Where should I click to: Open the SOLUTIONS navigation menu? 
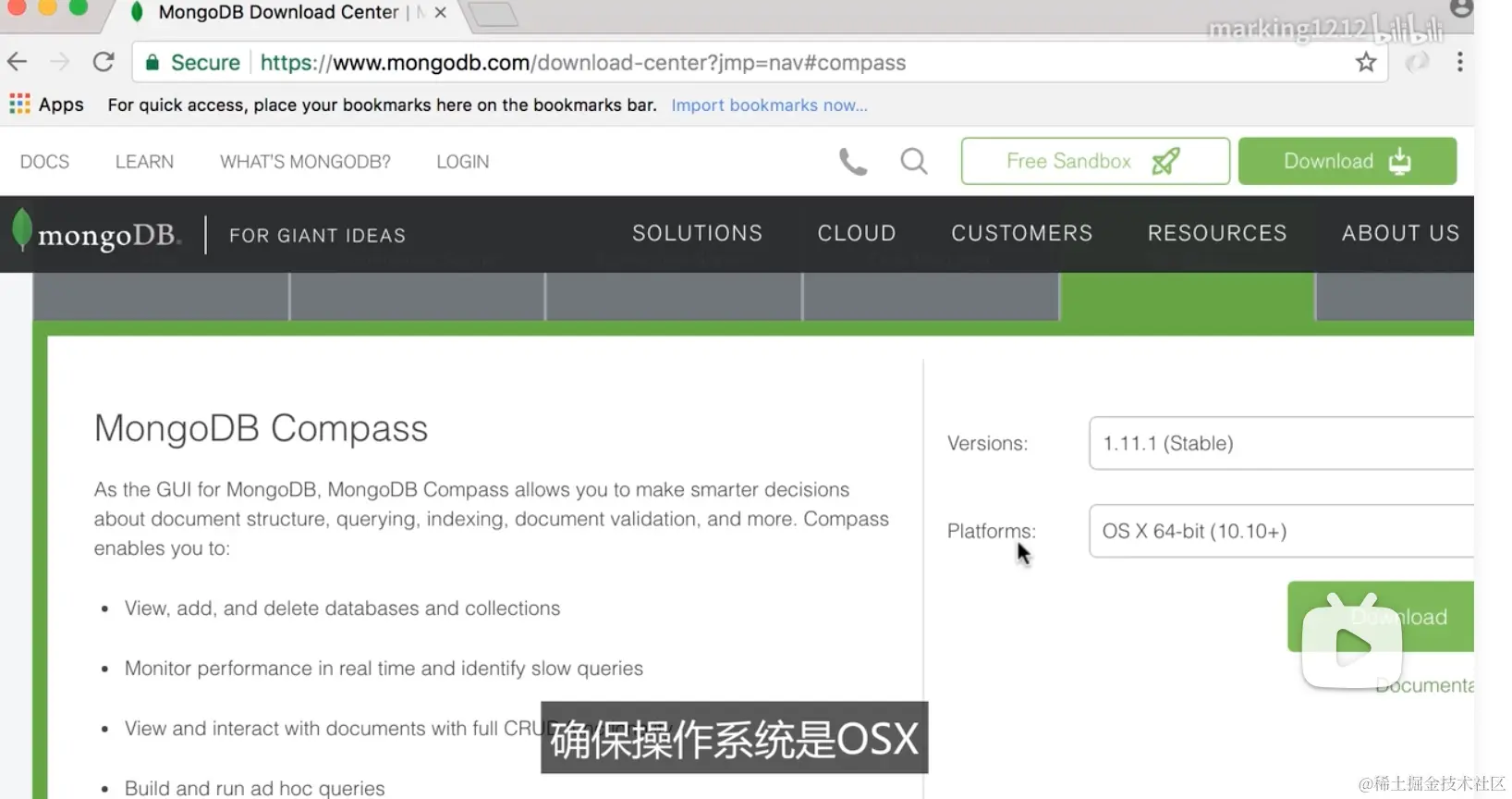(698, 233)
